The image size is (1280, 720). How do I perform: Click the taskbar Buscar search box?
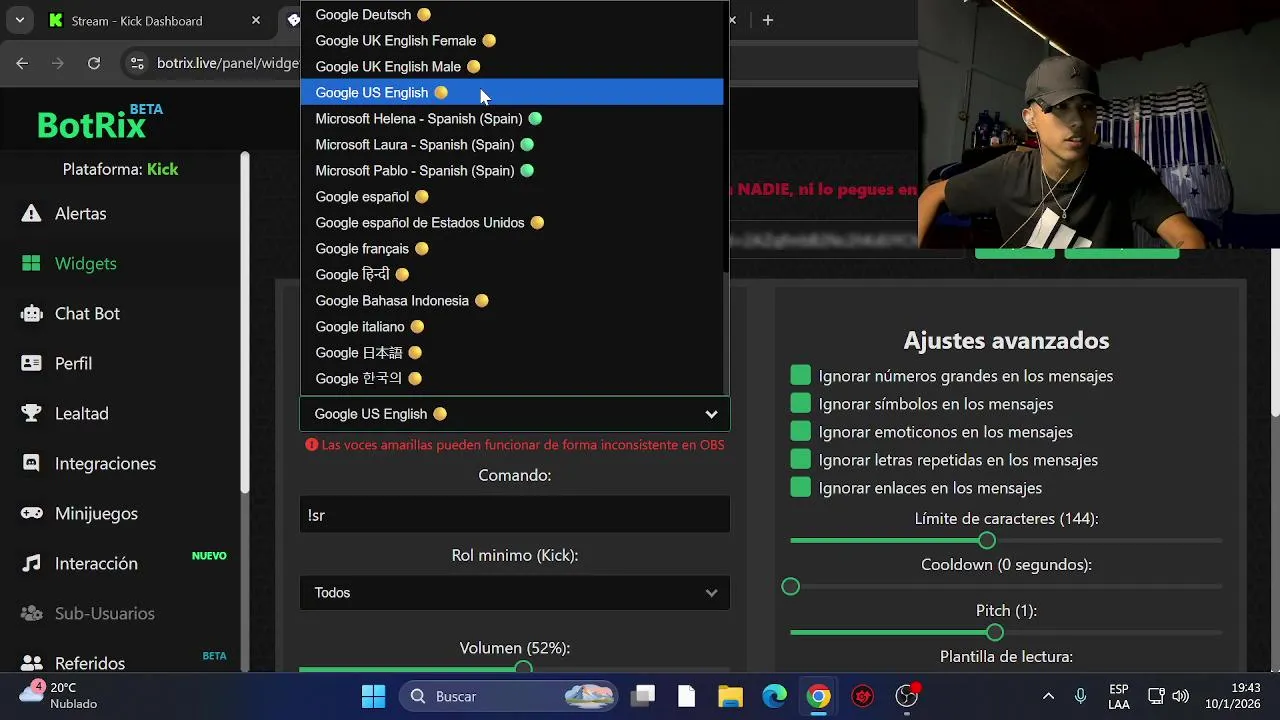[509, 696]
